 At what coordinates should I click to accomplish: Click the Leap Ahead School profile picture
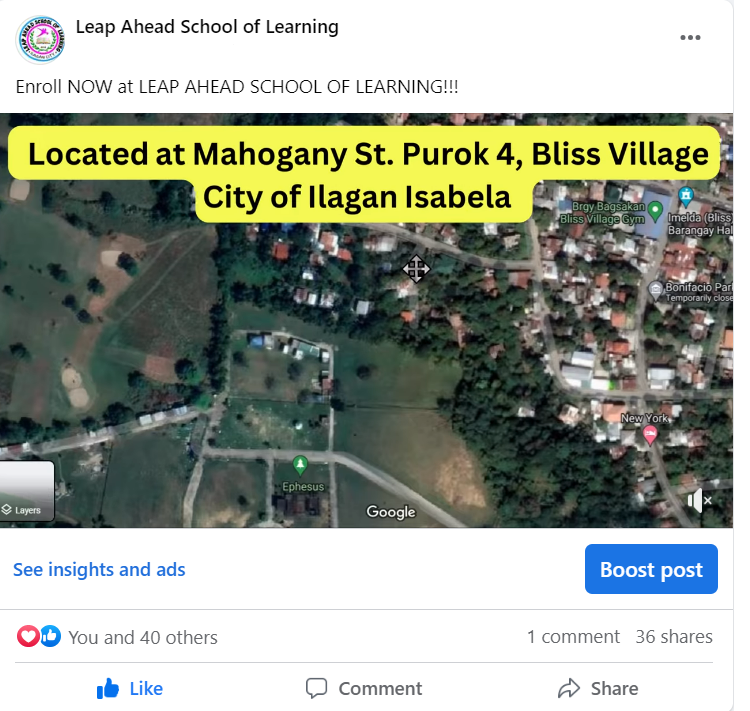[x=40, y=39]
